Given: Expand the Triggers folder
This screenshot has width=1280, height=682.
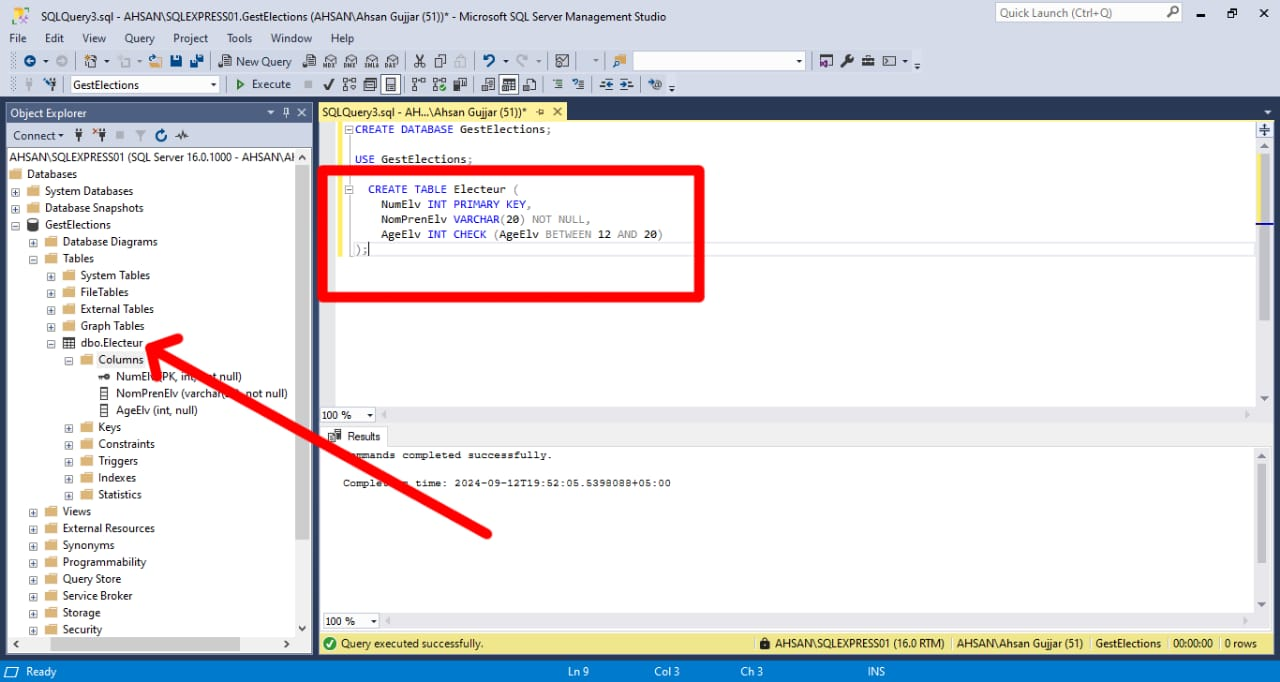Looking at the screenshot, I should [69, 461].
